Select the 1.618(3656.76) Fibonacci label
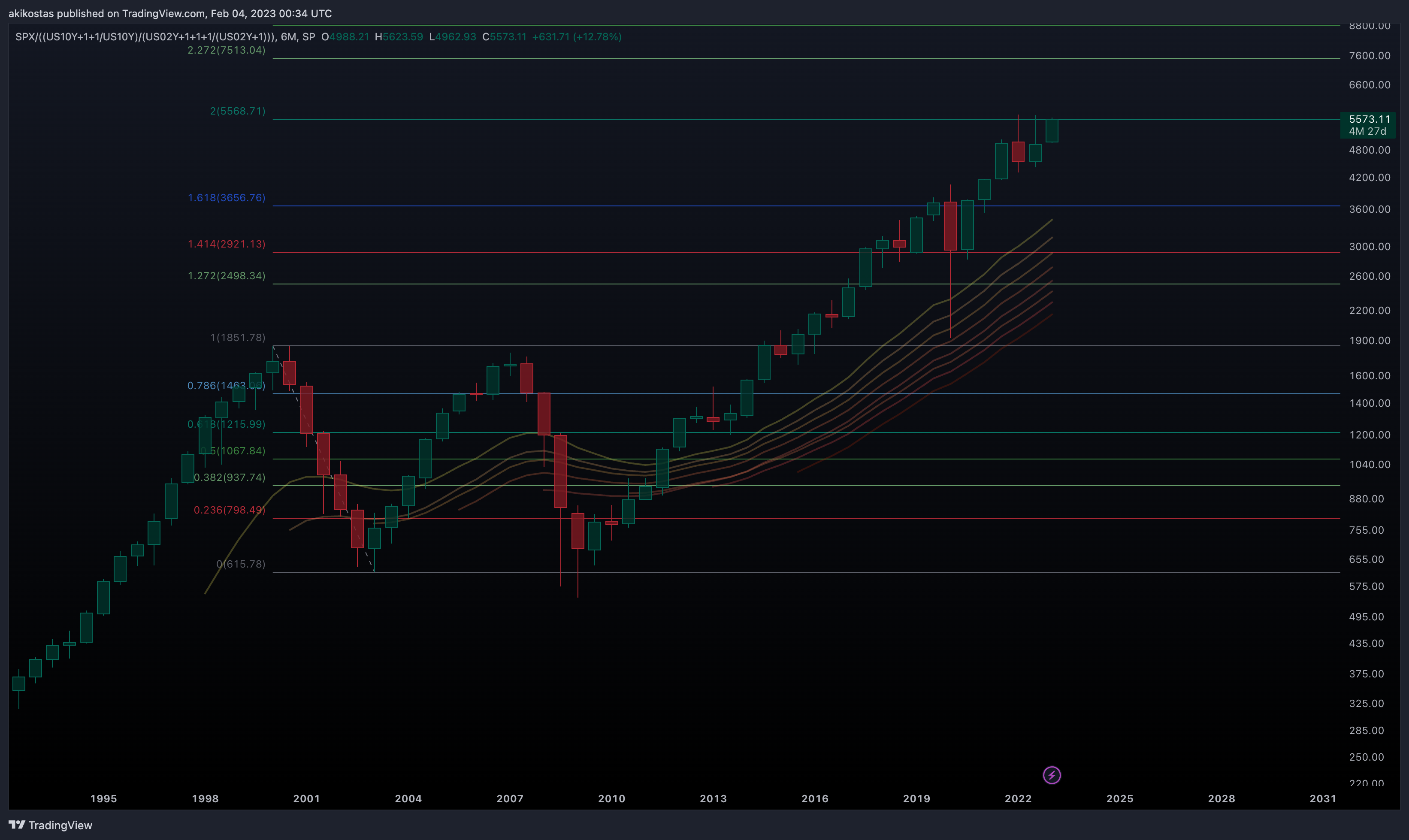This screenshot has height=840, width=1409. (x=227, y=197)
